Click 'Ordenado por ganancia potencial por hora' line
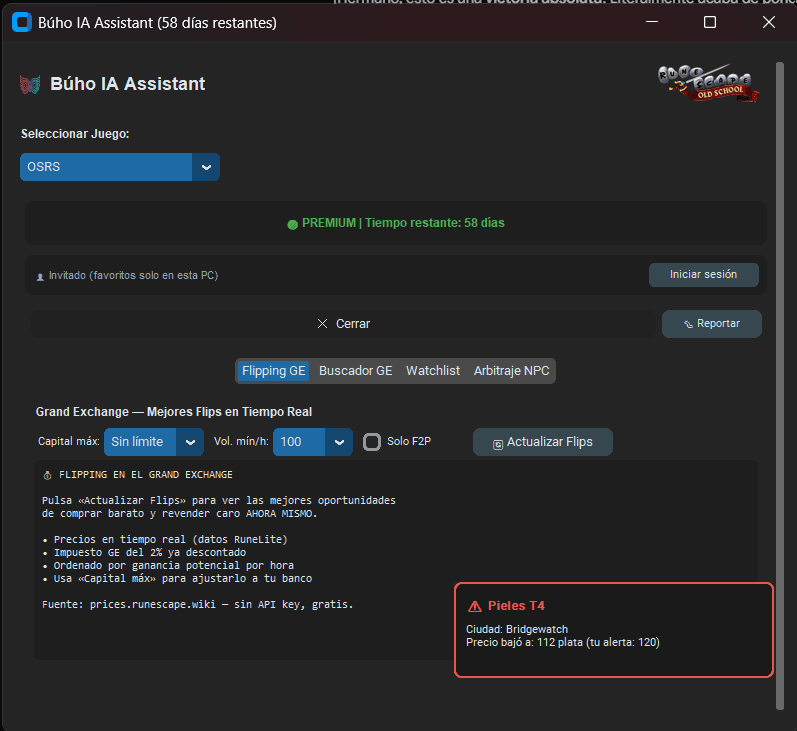797x731 pixels. click(x=168, y=565)
